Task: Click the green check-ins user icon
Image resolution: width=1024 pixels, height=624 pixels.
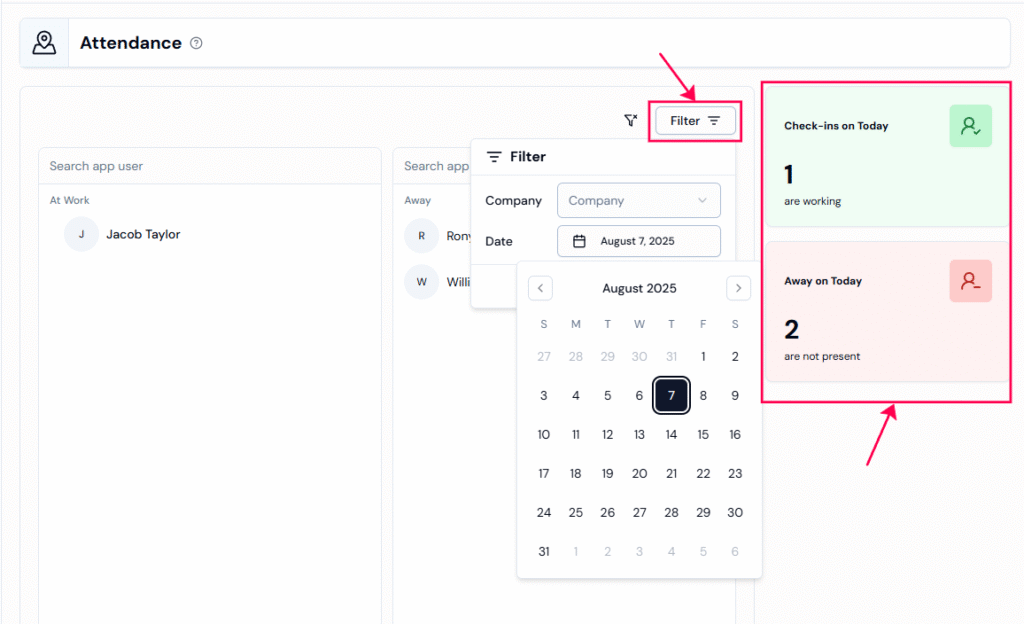Action: (970, 126)
